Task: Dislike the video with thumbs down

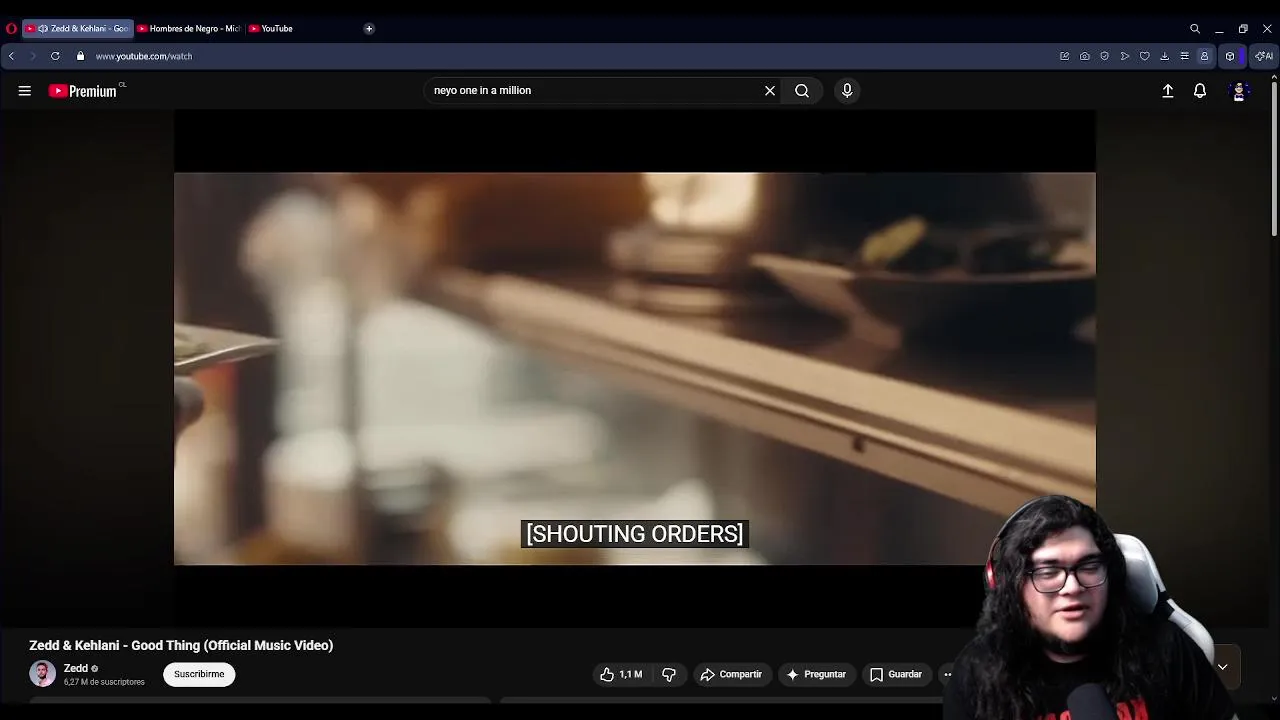Action: 669,675
